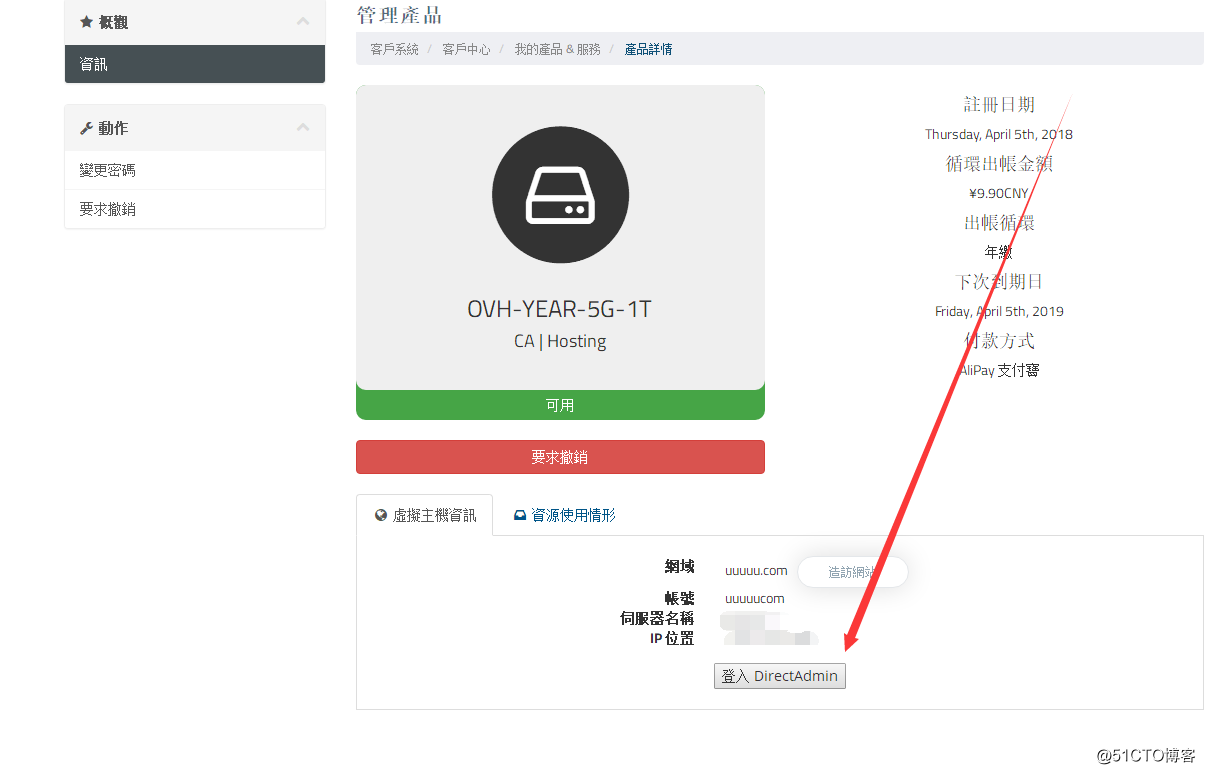Click the green 可用 status bar
Viewport: 1205px width, 774px height.
560,405
